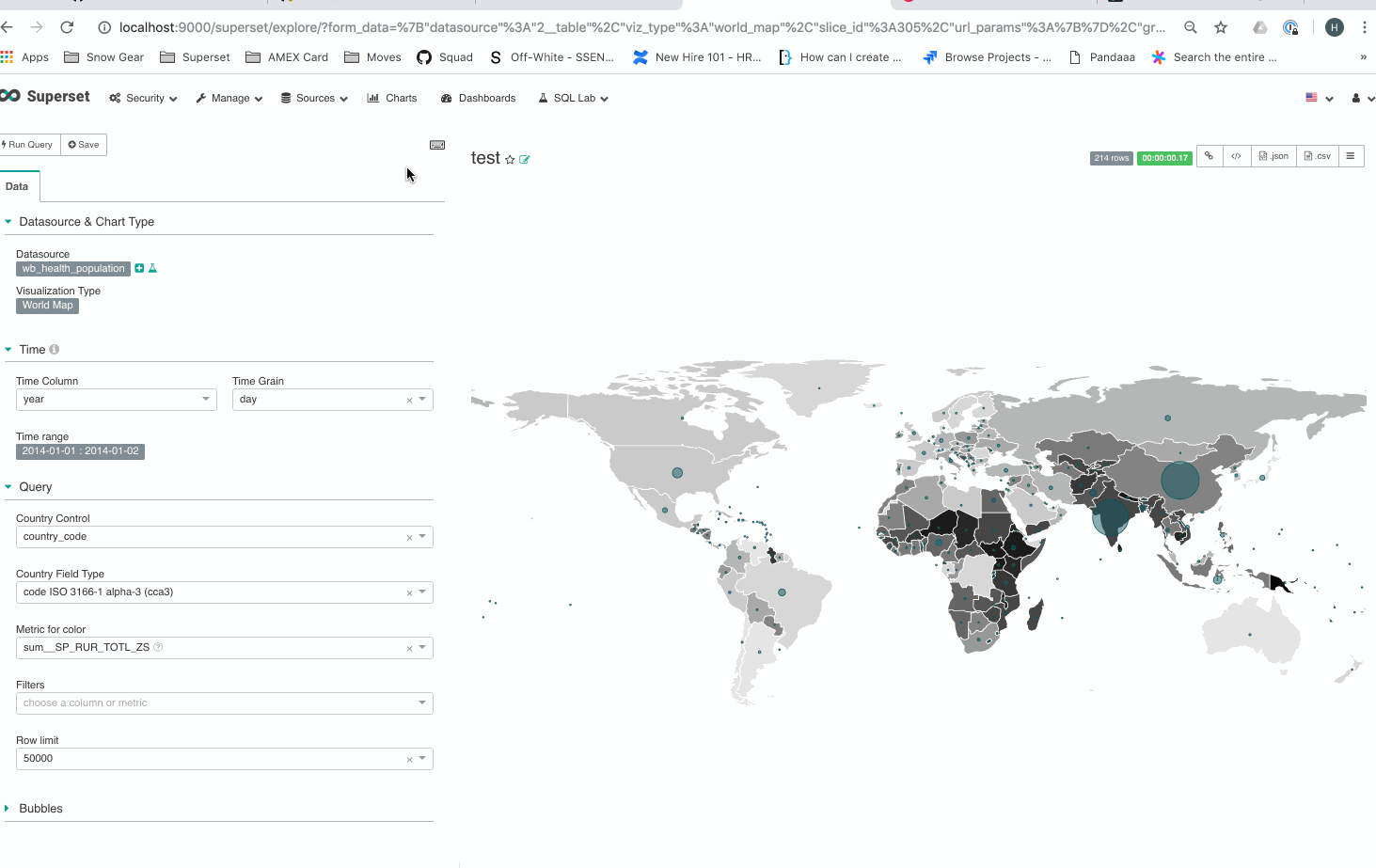Clear the Row limit value

click(x=409, y=759)
